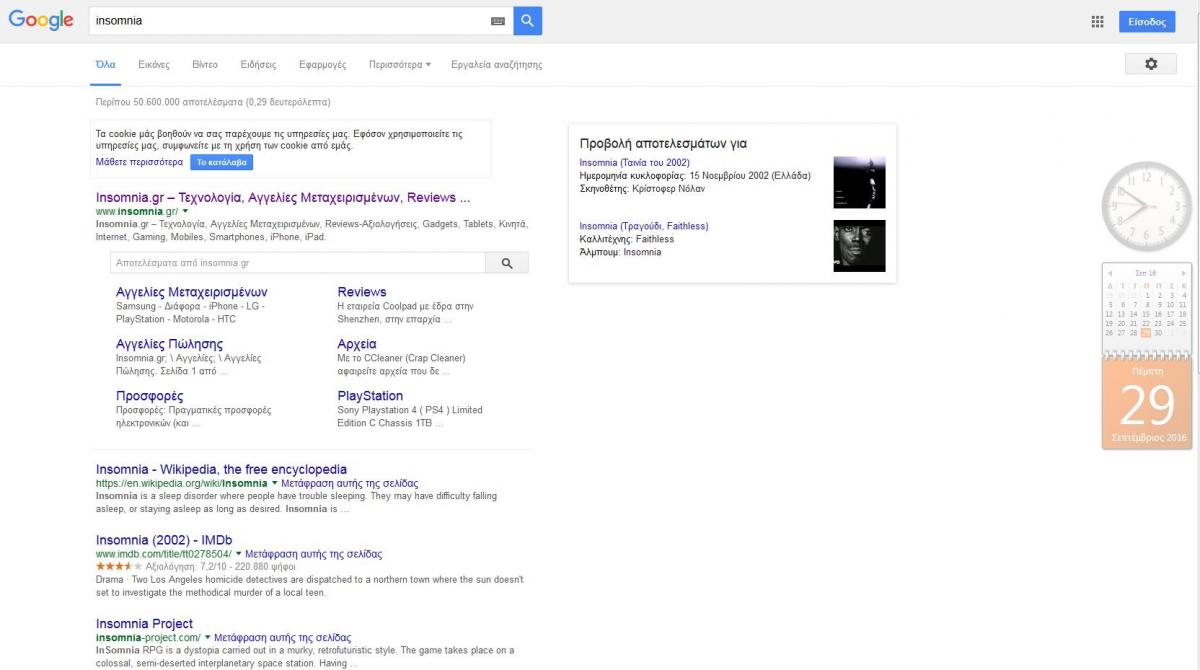Open the Google apps grid
The image size is (1200, 670).
point(1097,21)
